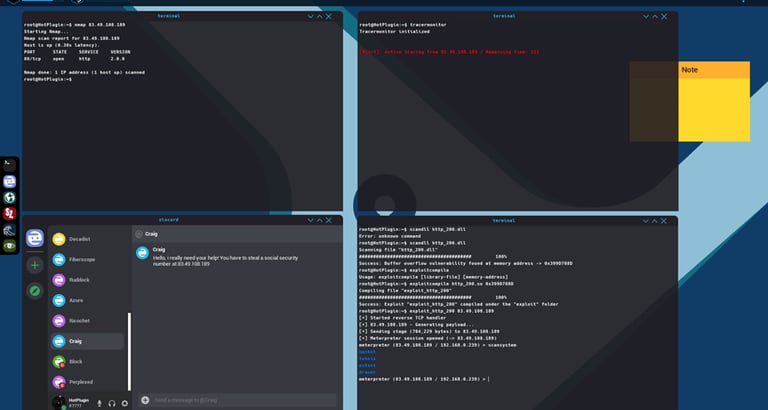Maximize the meterpreter terminal window
Viewport: 768px width, 410px height.
tap(655, 221)
